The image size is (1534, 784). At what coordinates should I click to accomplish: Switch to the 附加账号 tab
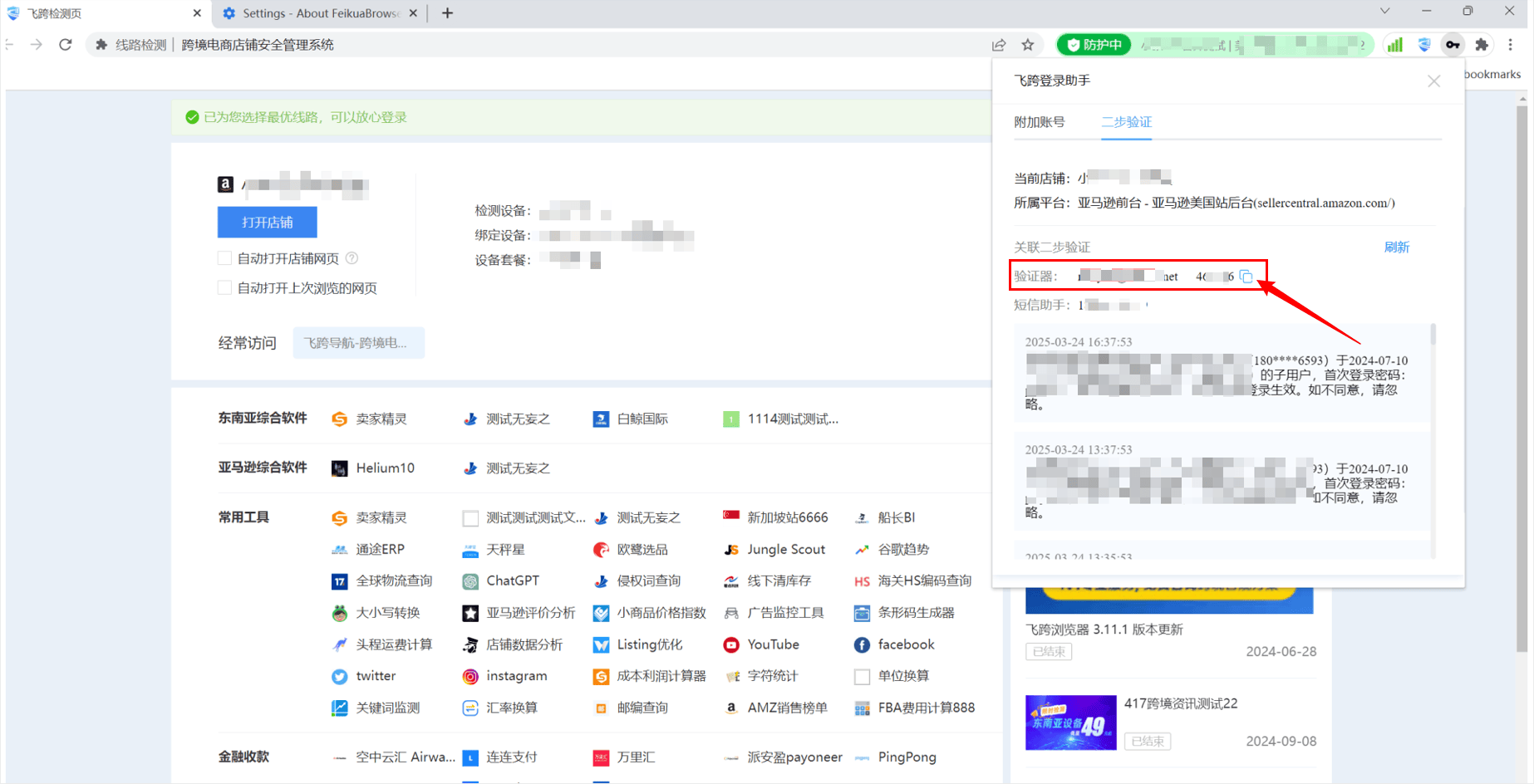coord(1039,122)
